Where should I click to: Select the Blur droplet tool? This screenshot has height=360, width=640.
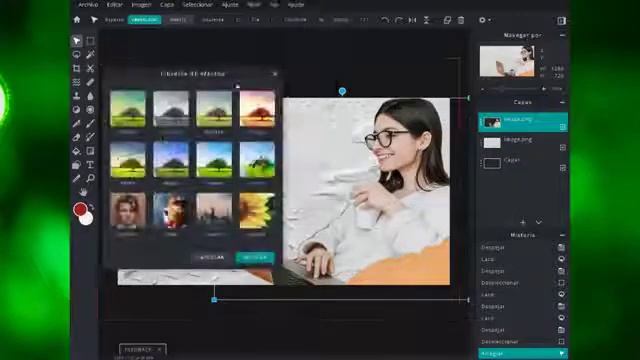tap(90, 96)
